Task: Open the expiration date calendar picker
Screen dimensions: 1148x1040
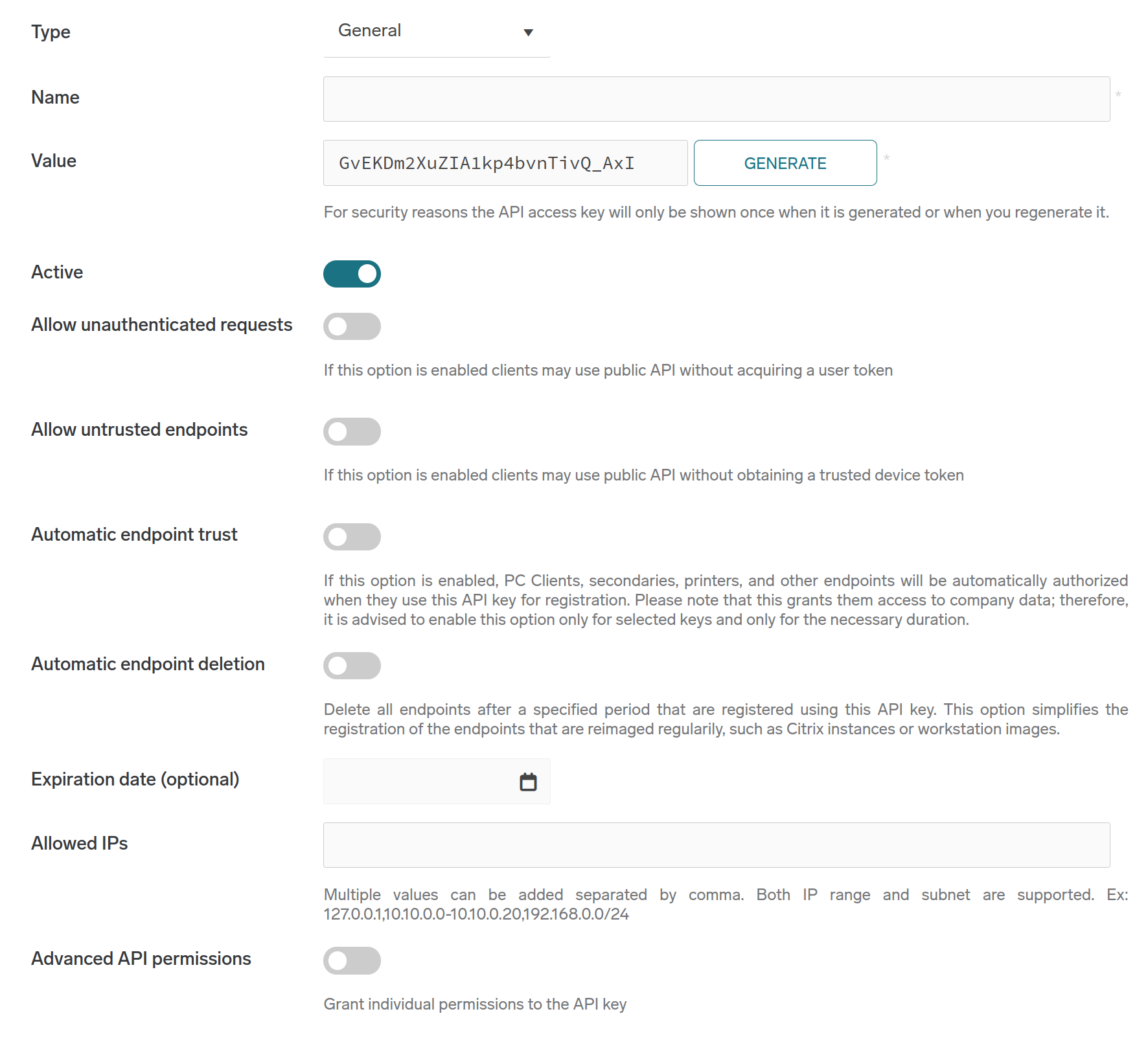Action: pyautogui.click(x=528, y=782)
